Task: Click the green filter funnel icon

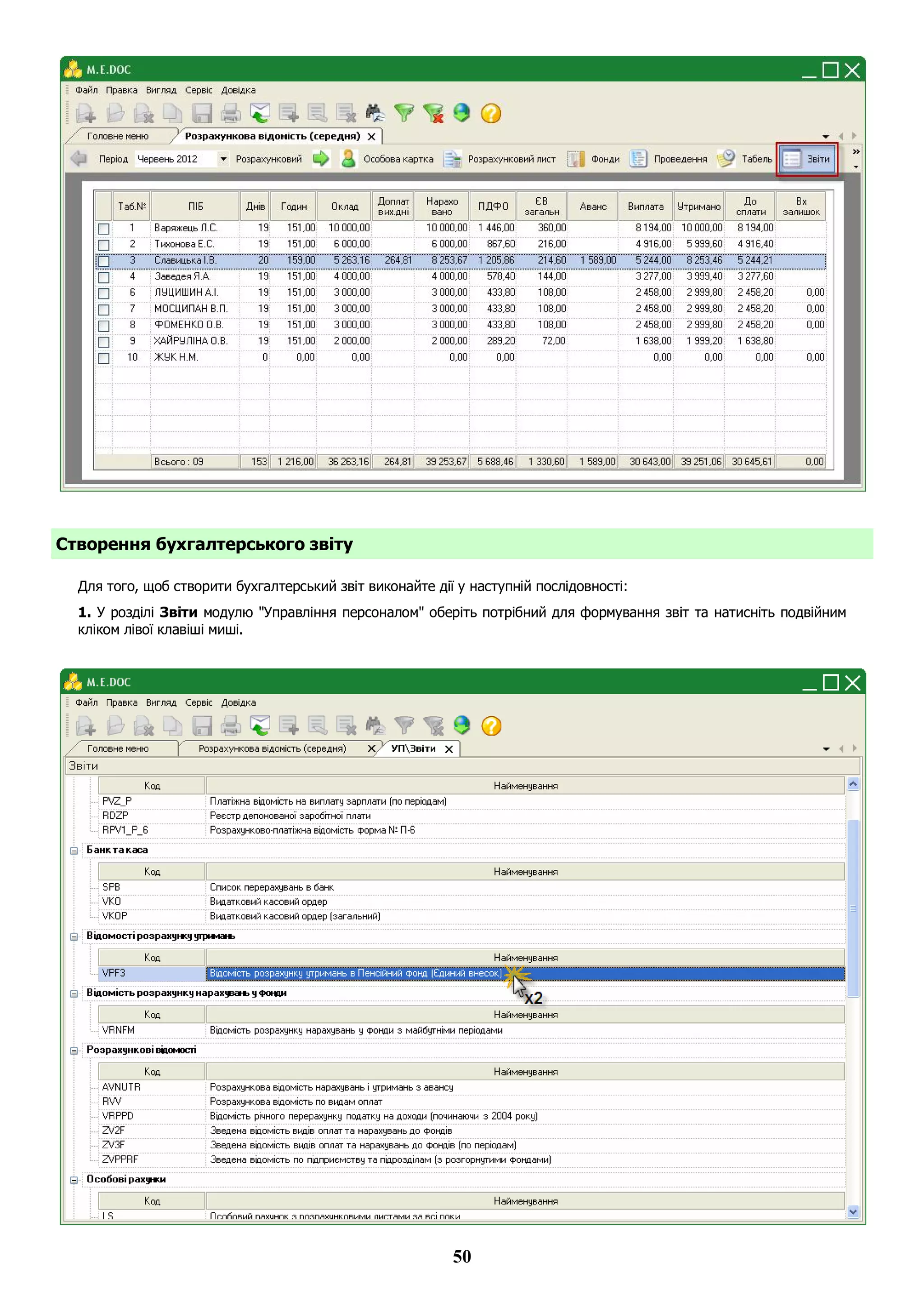Action: (x=404, y=113)
